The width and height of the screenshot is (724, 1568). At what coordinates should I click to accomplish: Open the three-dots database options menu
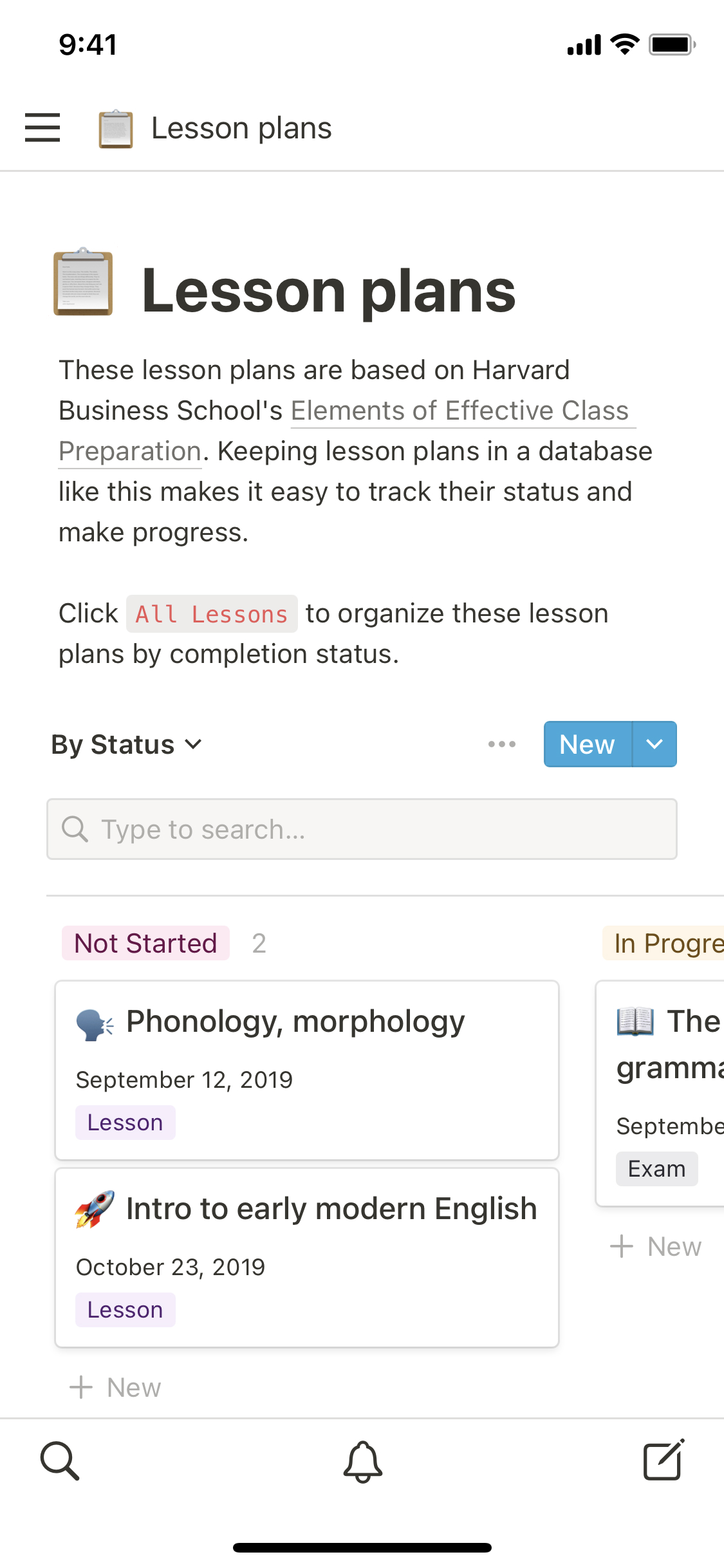tap(501, 744)
